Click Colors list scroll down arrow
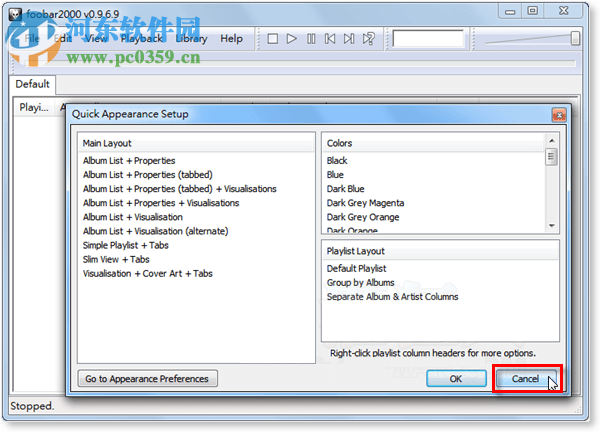This screenshot has width=600, height=432. 551,226
